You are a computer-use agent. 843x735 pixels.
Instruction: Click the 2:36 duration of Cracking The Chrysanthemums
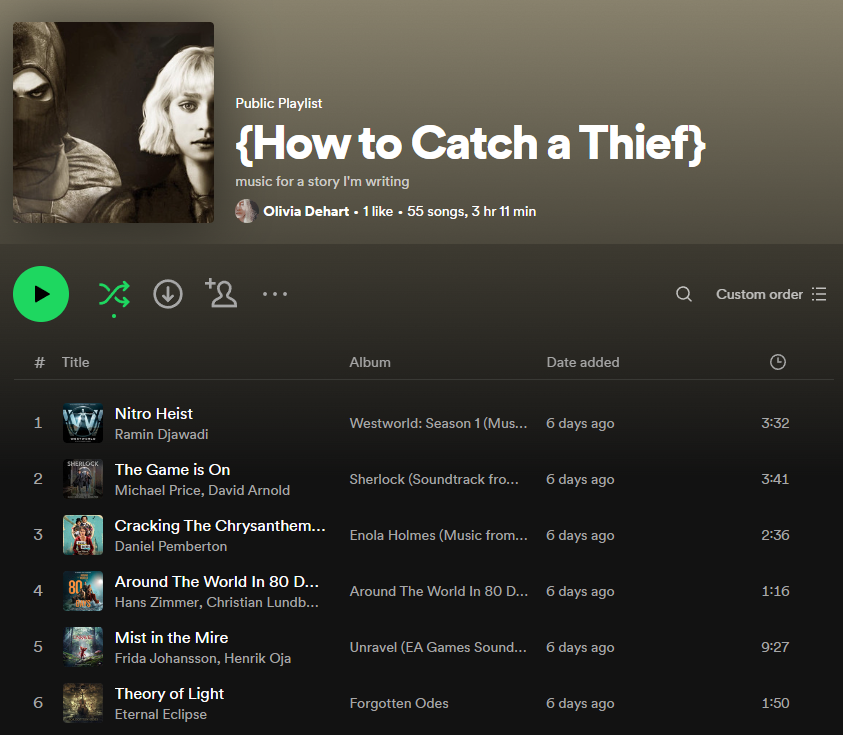[x=775, y=535]
